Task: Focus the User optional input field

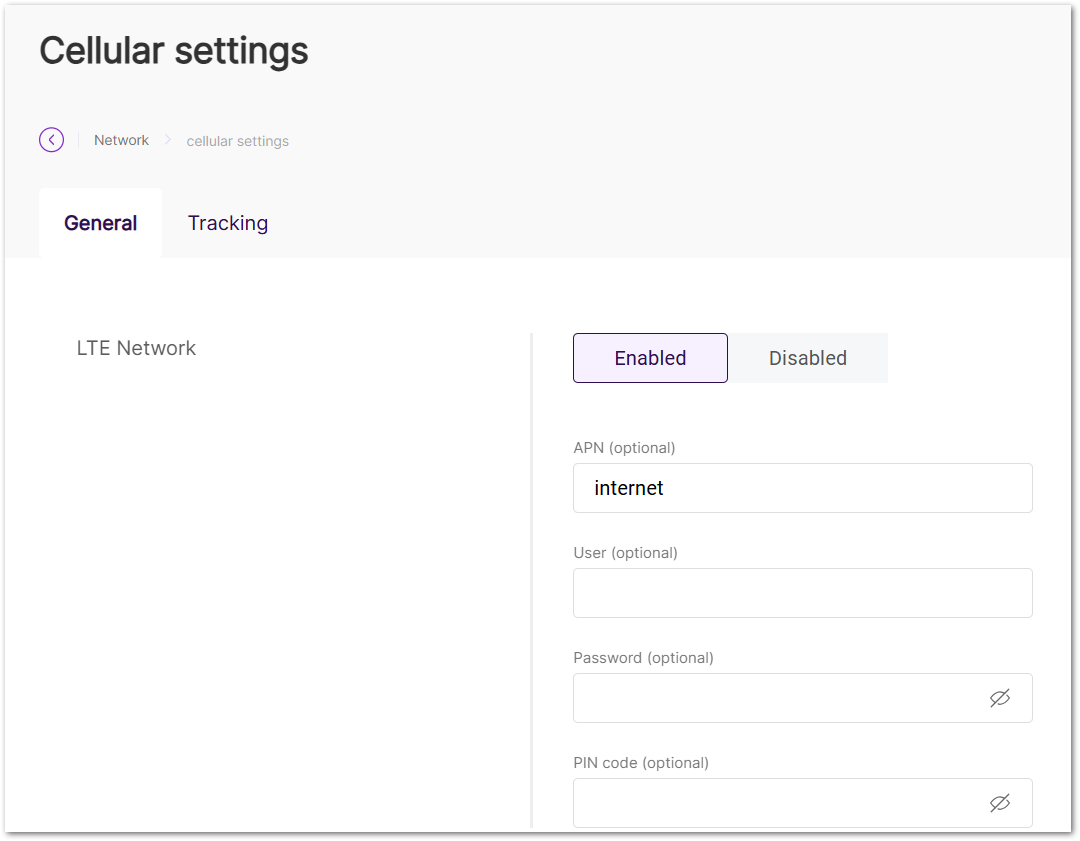Action: click(x=802, y=593)
